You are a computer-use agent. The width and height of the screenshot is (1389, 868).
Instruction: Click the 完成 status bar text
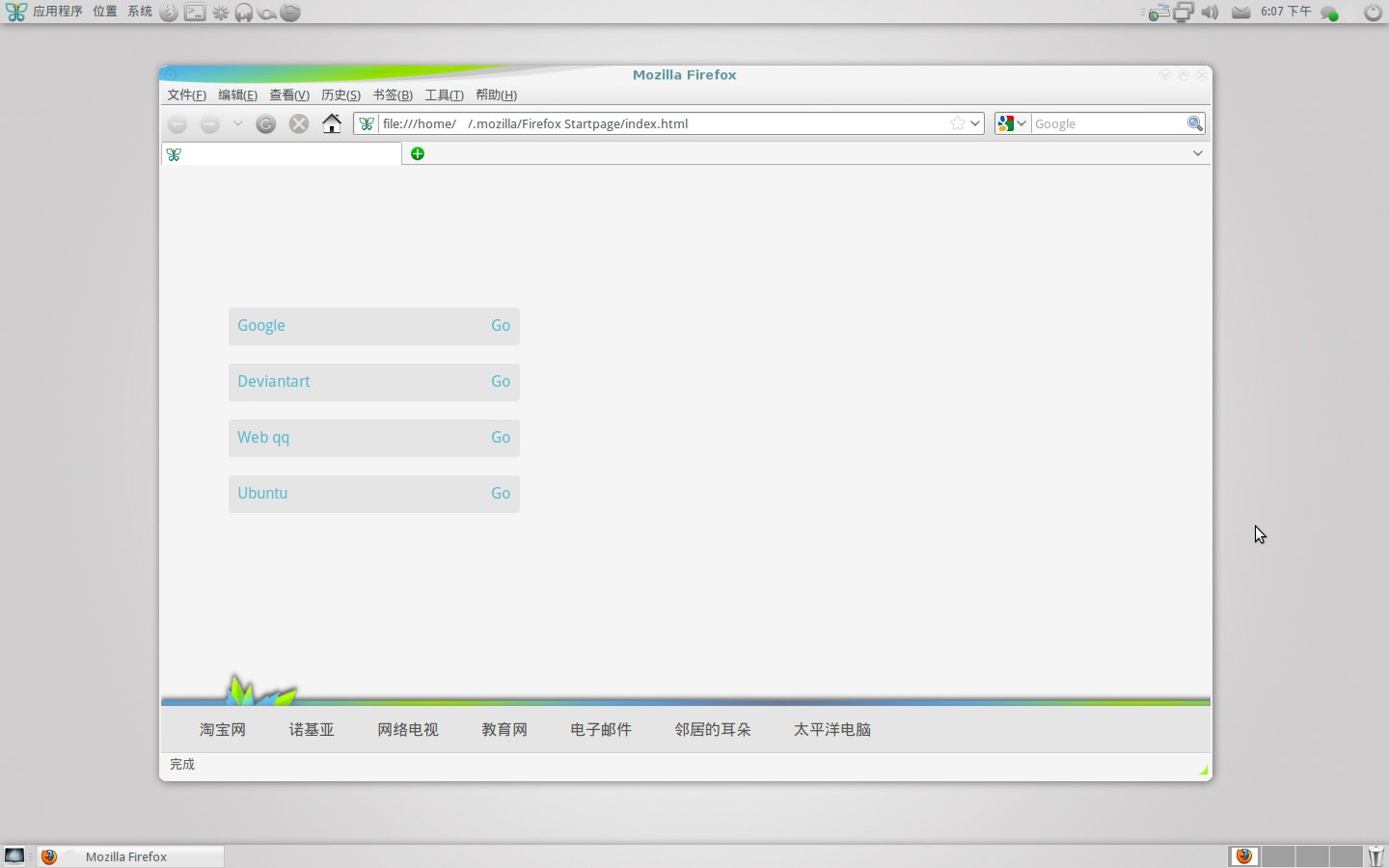[182, 764]
